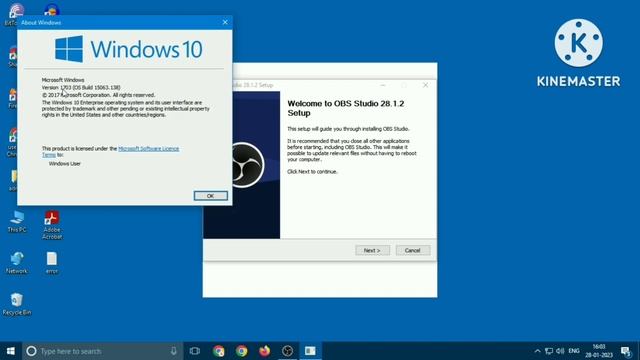Click 'Click Next to continue.' text

tap(312, 172)
